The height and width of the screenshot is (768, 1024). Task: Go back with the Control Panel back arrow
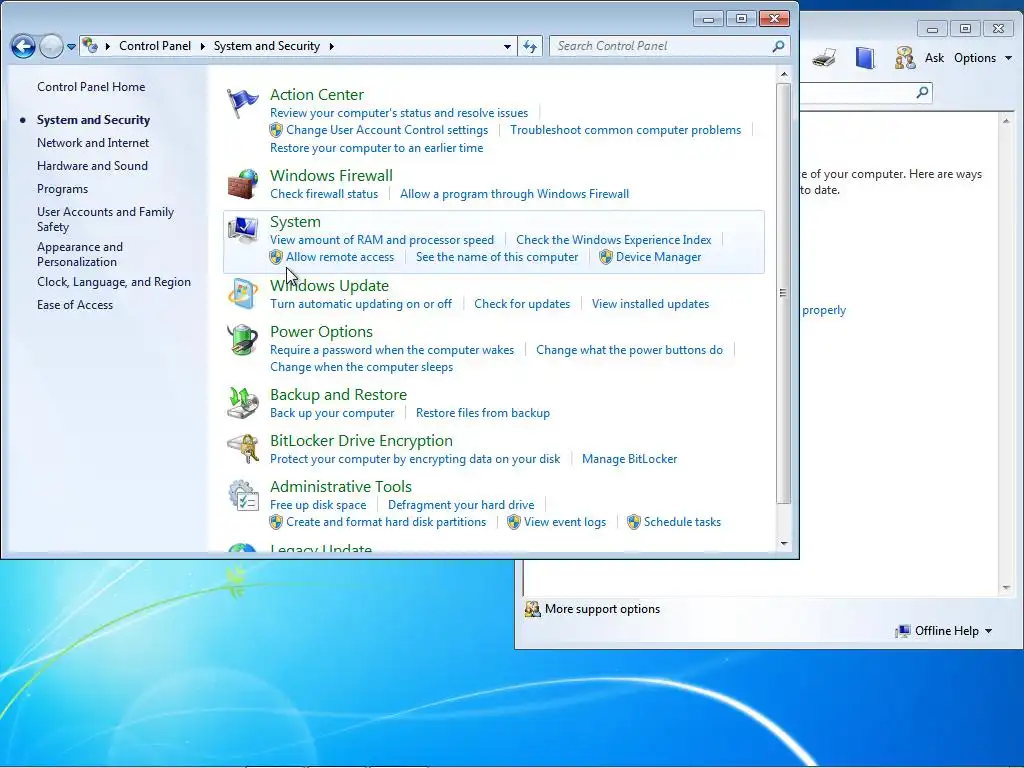click(x=23, y=46)
